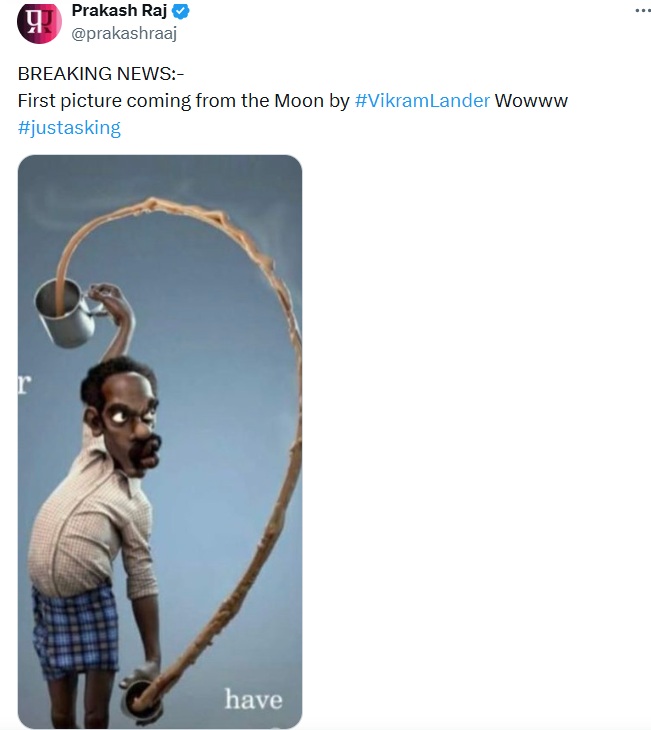This screenshot has width=651, height=730.
Task: Click the top of the tea stream arc
Action: coord(151,203)
